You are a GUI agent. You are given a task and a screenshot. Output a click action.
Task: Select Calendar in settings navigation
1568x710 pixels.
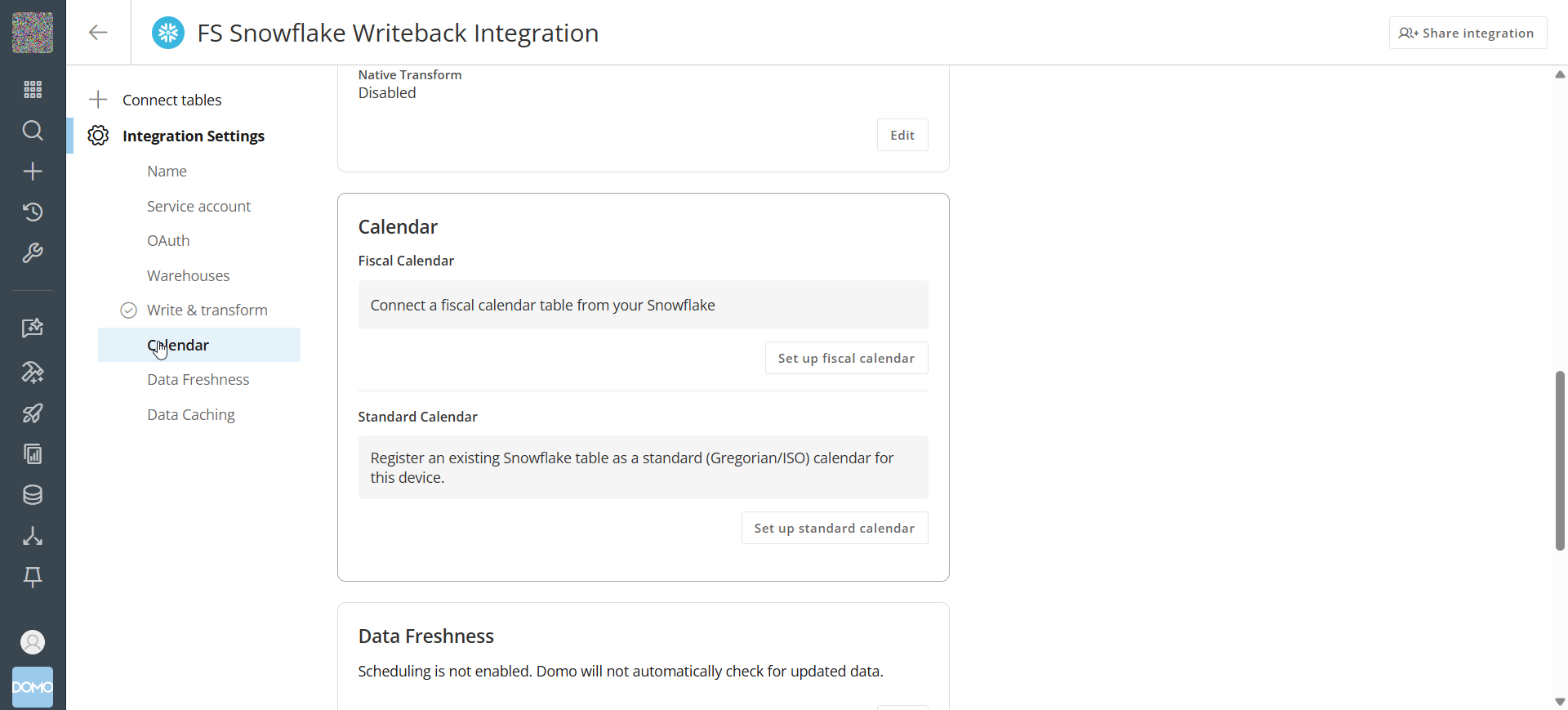(199, 345)
